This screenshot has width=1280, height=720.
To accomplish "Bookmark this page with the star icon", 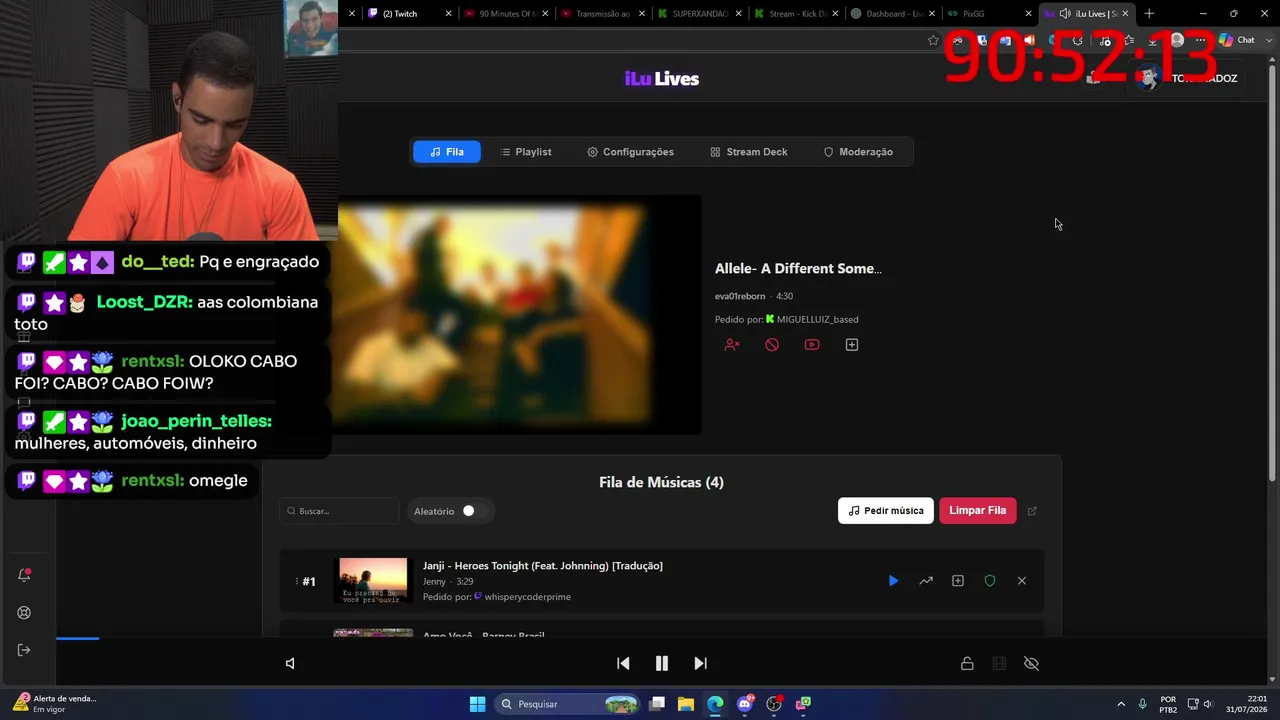I will click(x=933, y=40).
